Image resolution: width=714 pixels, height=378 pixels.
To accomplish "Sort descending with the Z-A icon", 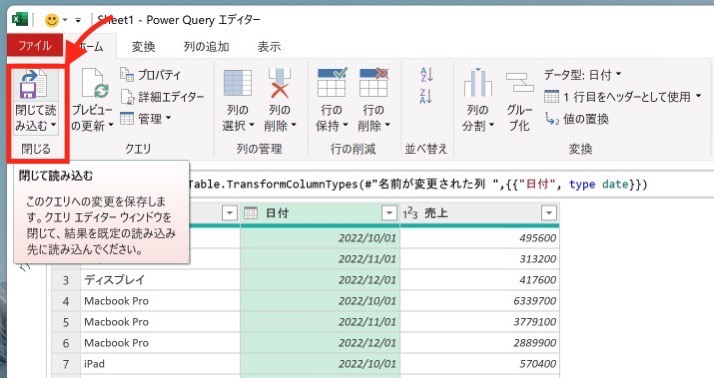I will [x=426, y=96].
